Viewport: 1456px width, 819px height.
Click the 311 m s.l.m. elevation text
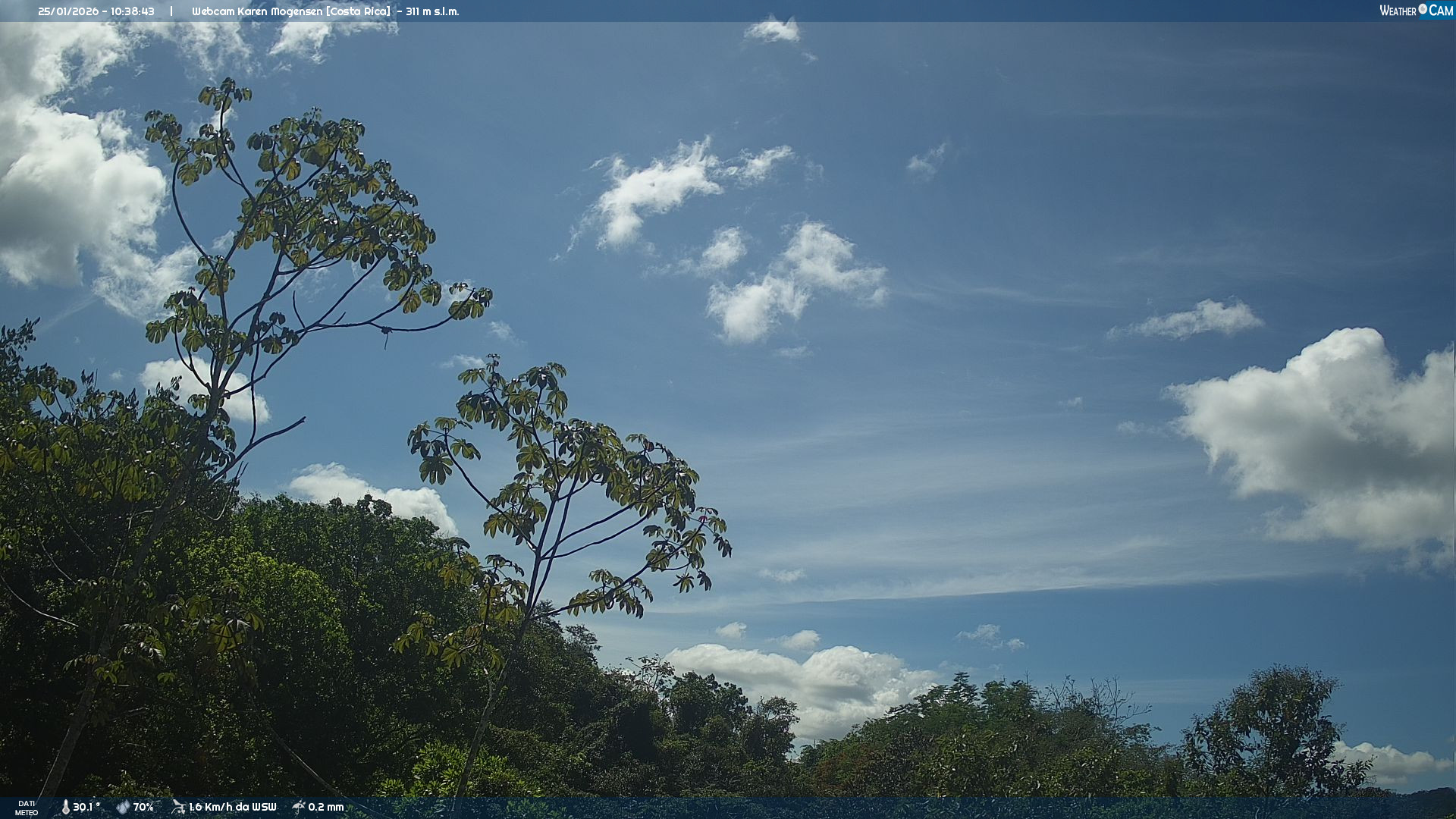[x=432, y=11]
